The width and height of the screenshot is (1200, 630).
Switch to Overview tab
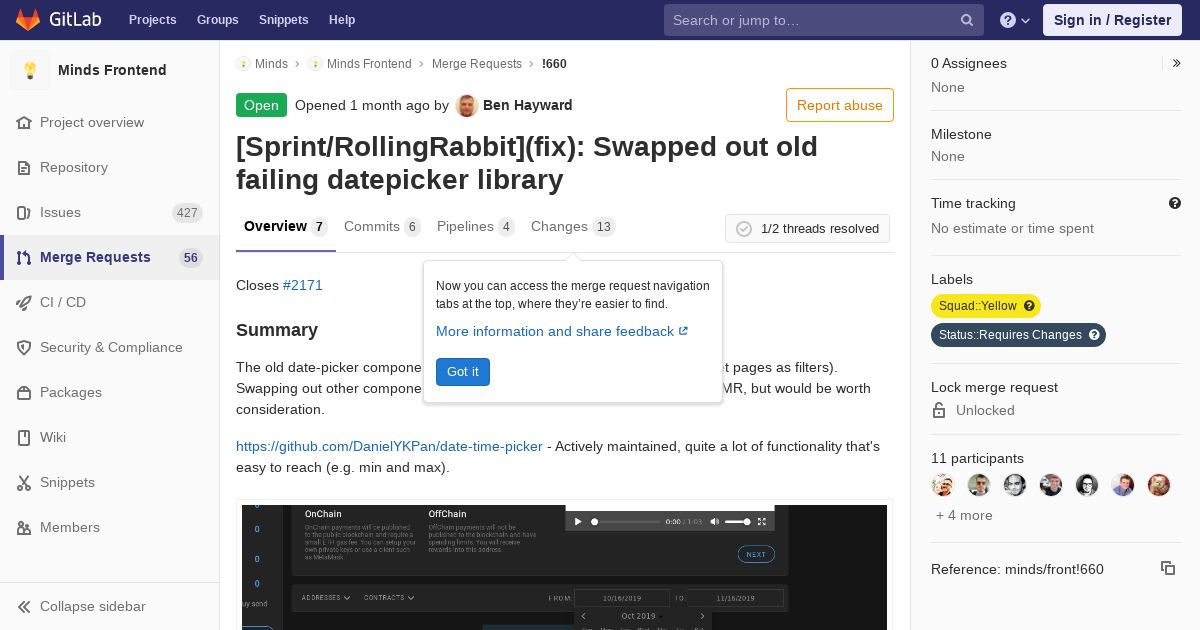tap(286, 227)
